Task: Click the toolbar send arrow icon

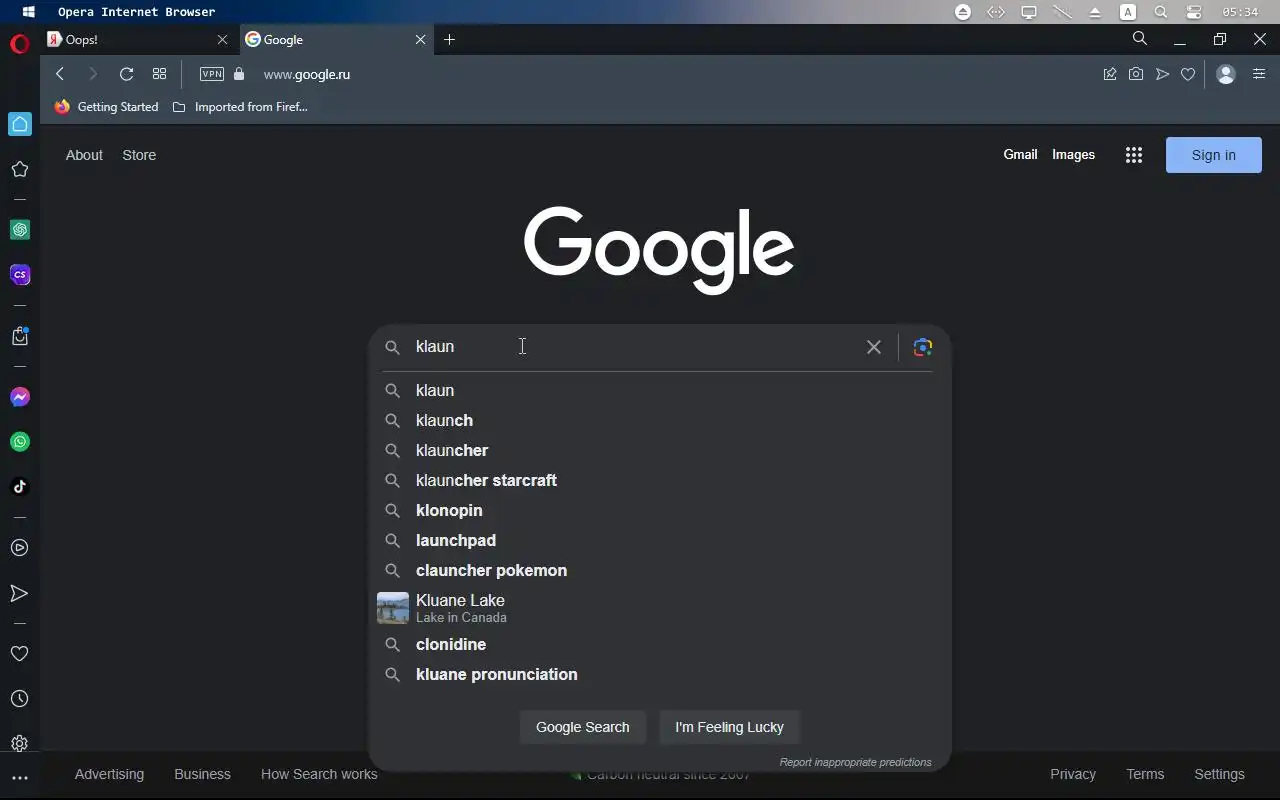Action: tap(1162, 74)
